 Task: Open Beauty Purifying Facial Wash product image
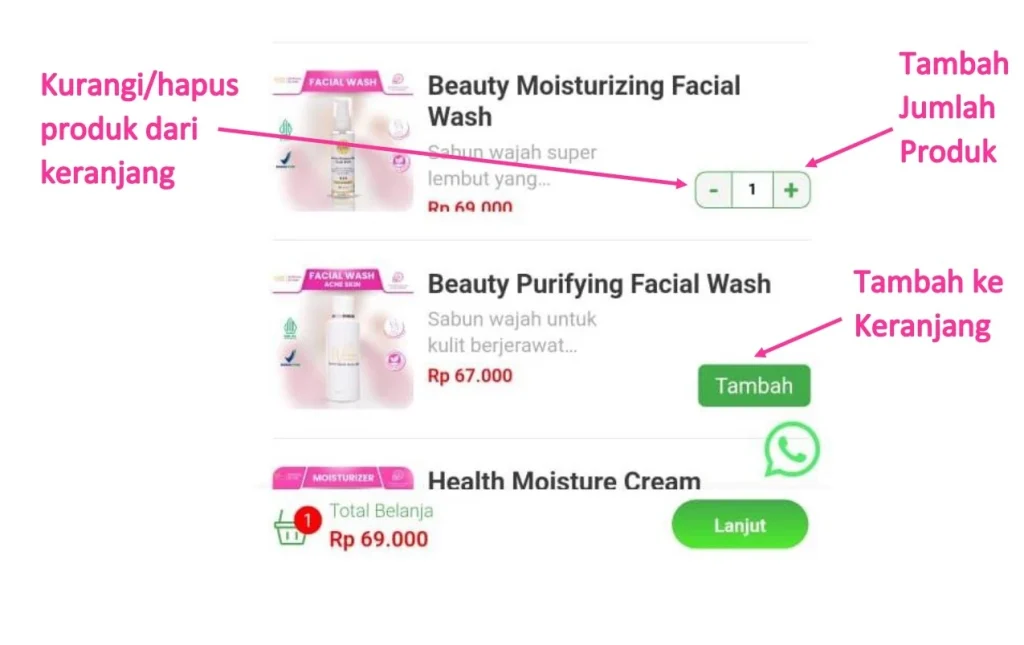(344, 338)
